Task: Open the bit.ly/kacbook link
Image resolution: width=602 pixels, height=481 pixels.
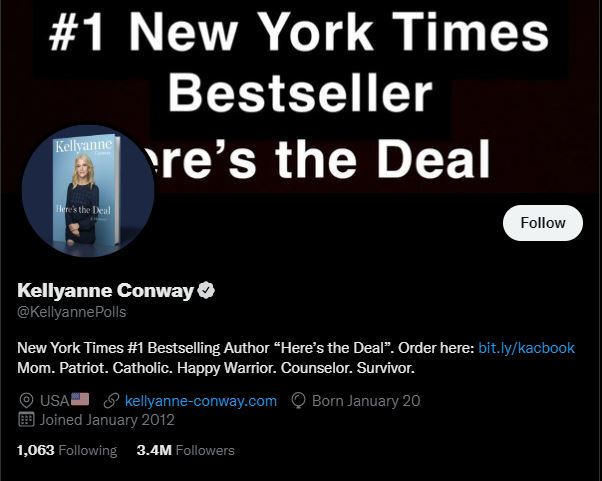Action: [526, 348]
